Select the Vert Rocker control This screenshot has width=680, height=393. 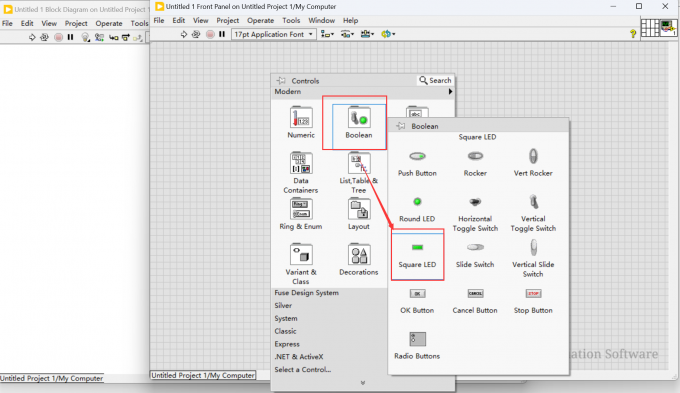point(533,163)
